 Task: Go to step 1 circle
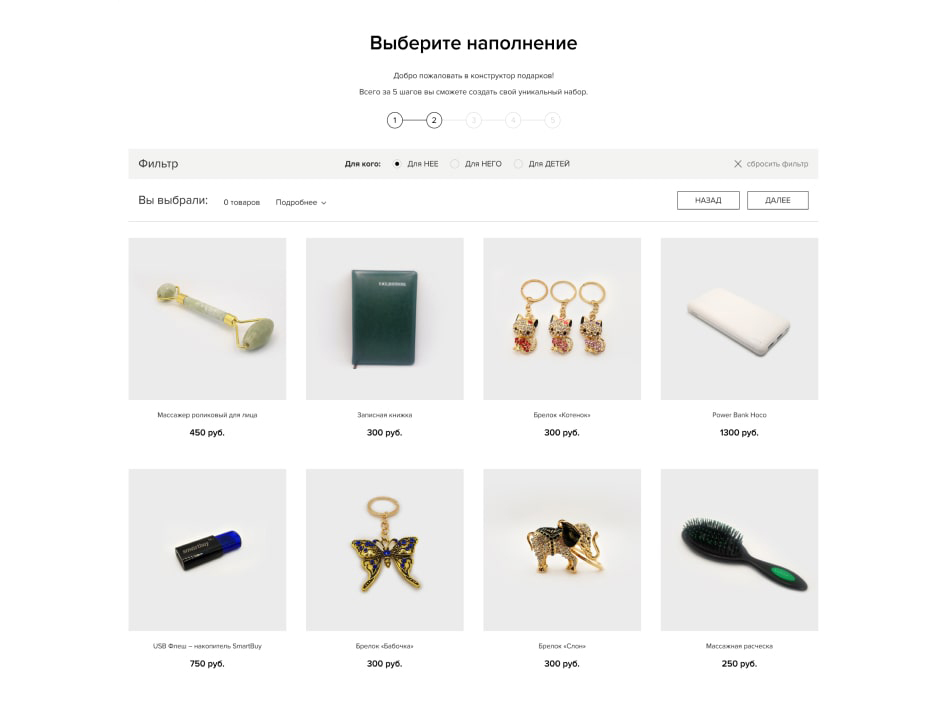tap(395, 120)
